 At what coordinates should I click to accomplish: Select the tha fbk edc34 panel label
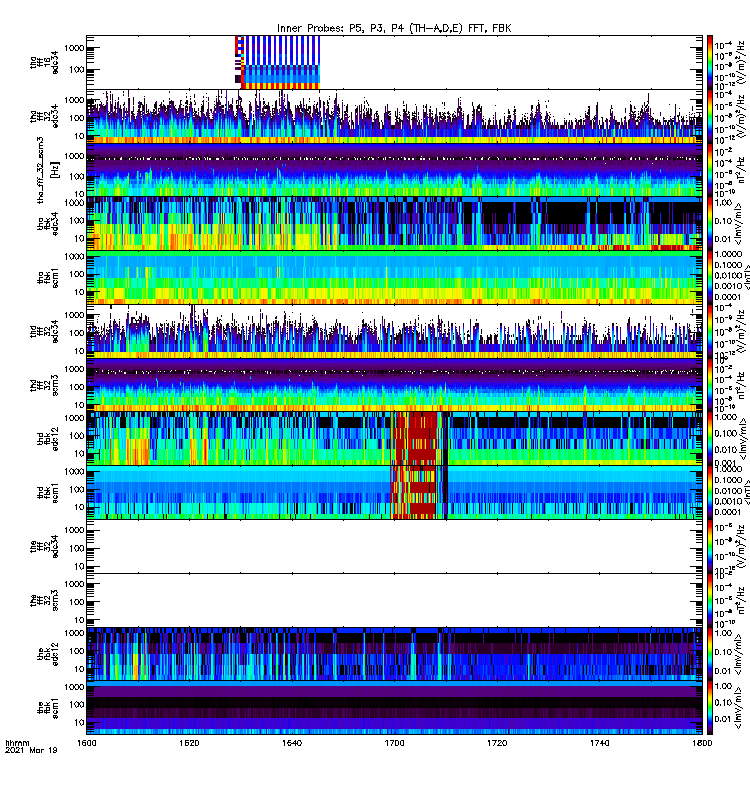click(x=47, y=223)
